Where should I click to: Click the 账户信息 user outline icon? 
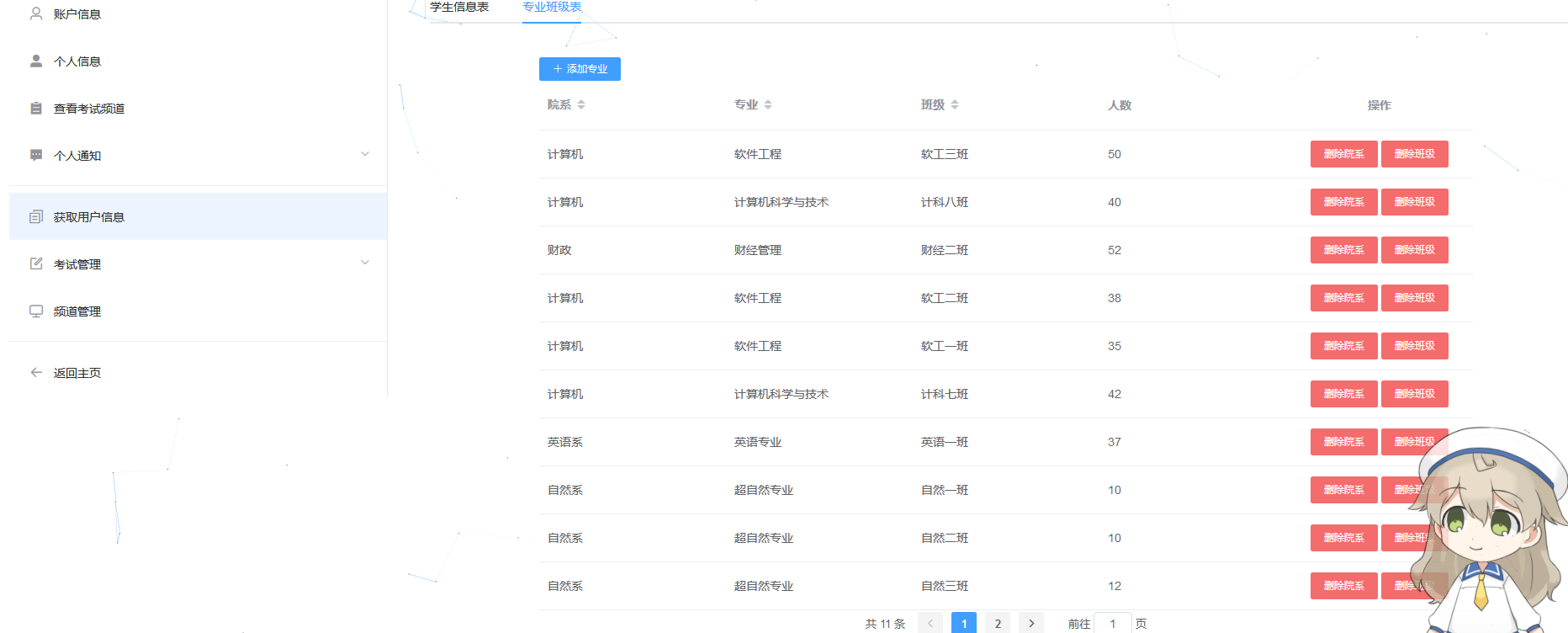tap(36, 13)
